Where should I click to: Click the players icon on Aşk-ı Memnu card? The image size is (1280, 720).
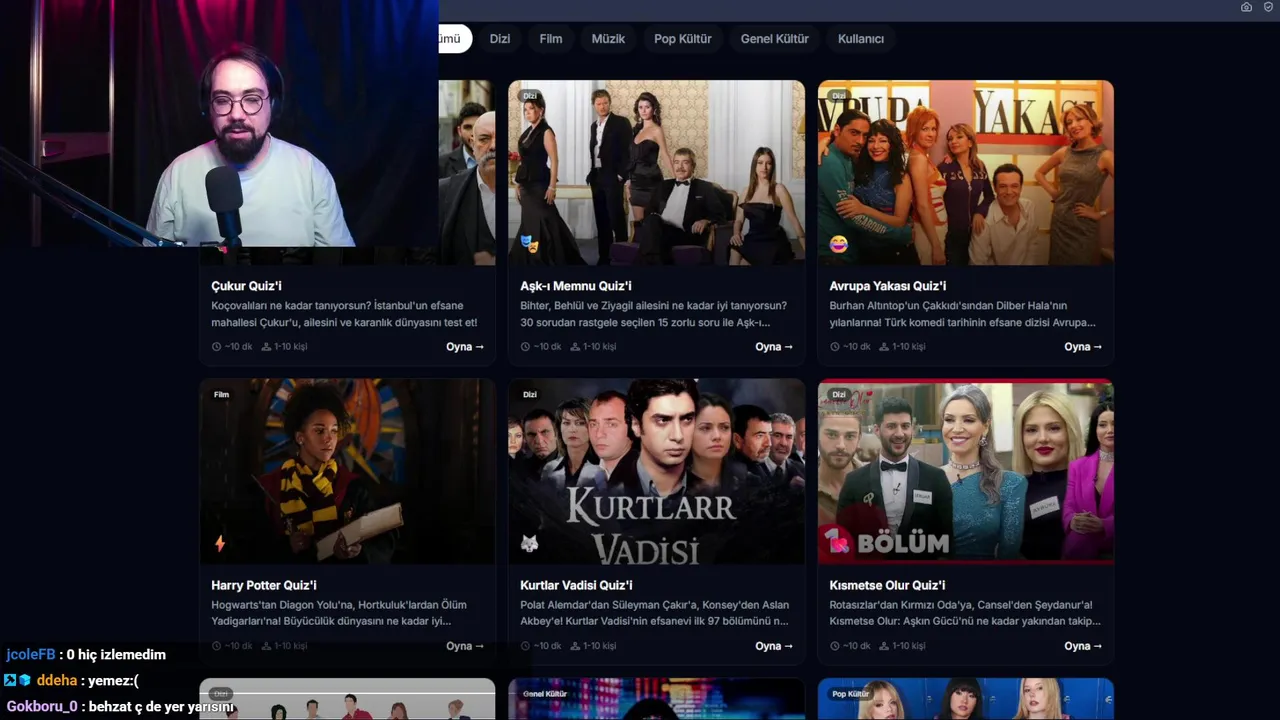[575, 347]
